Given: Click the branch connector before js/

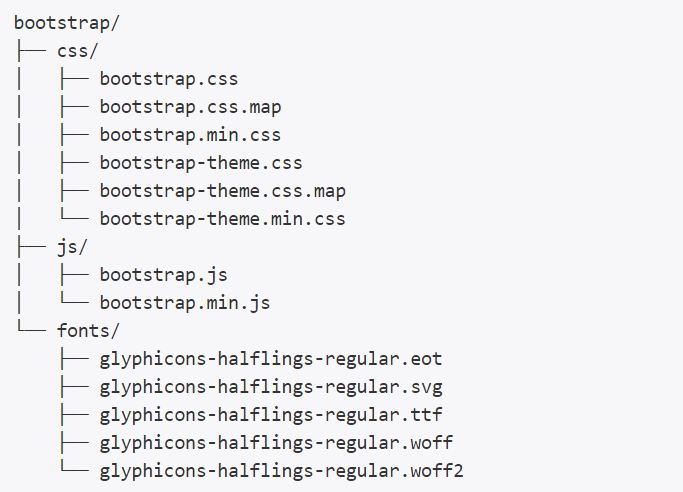Looking at the screenshot, I should [31, 246].
